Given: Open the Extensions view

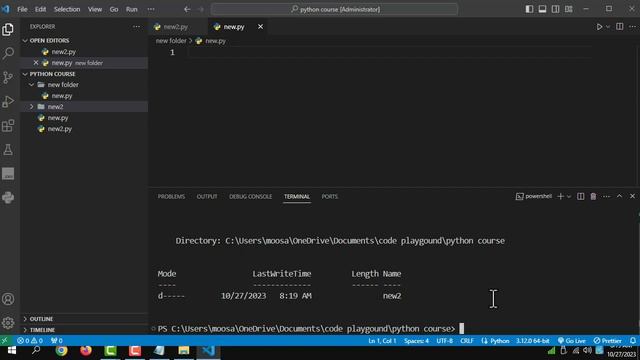Looking at the screenshot, I should [8, 125].
